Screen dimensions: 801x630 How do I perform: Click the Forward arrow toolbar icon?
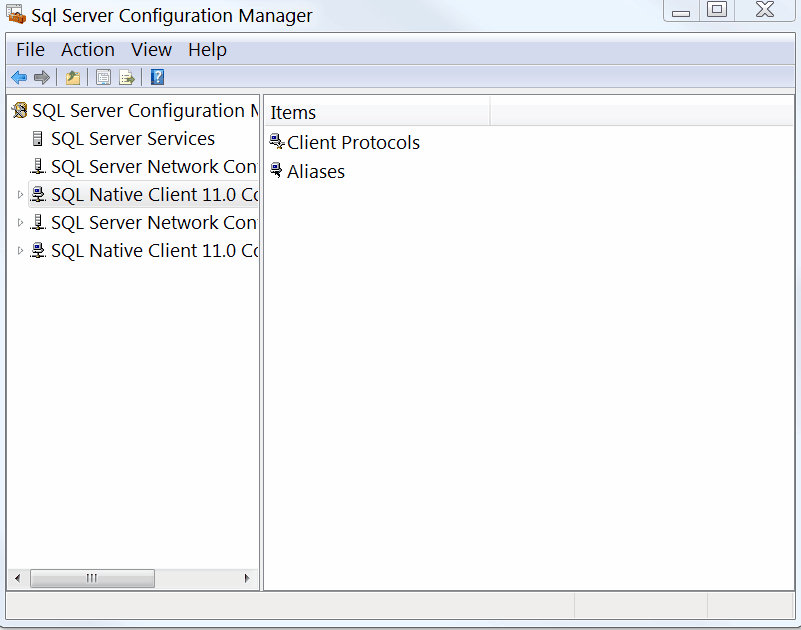coord(42,78)
